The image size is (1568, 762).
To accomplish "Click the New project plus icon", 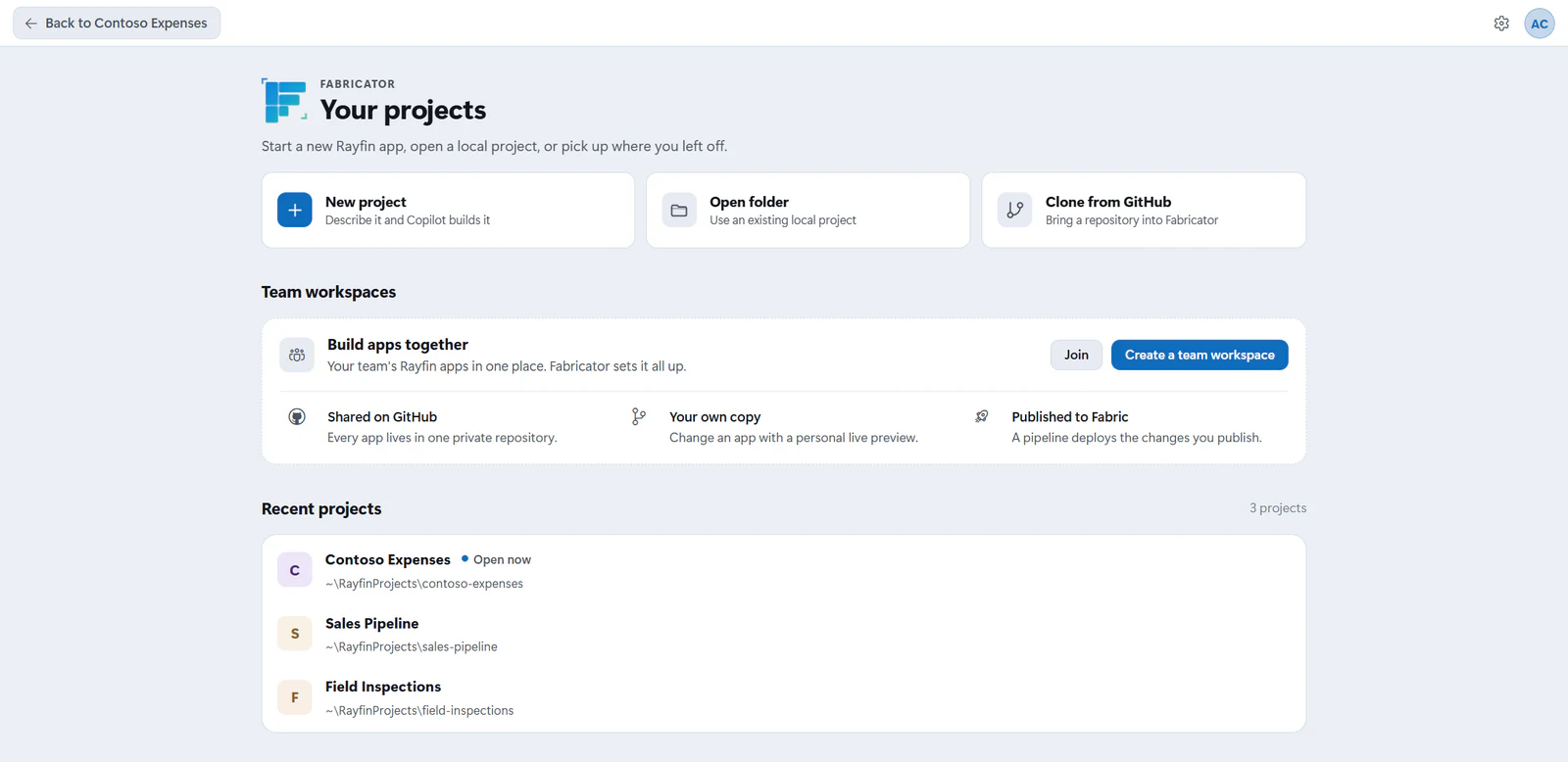I will click(x=295, y=210).
